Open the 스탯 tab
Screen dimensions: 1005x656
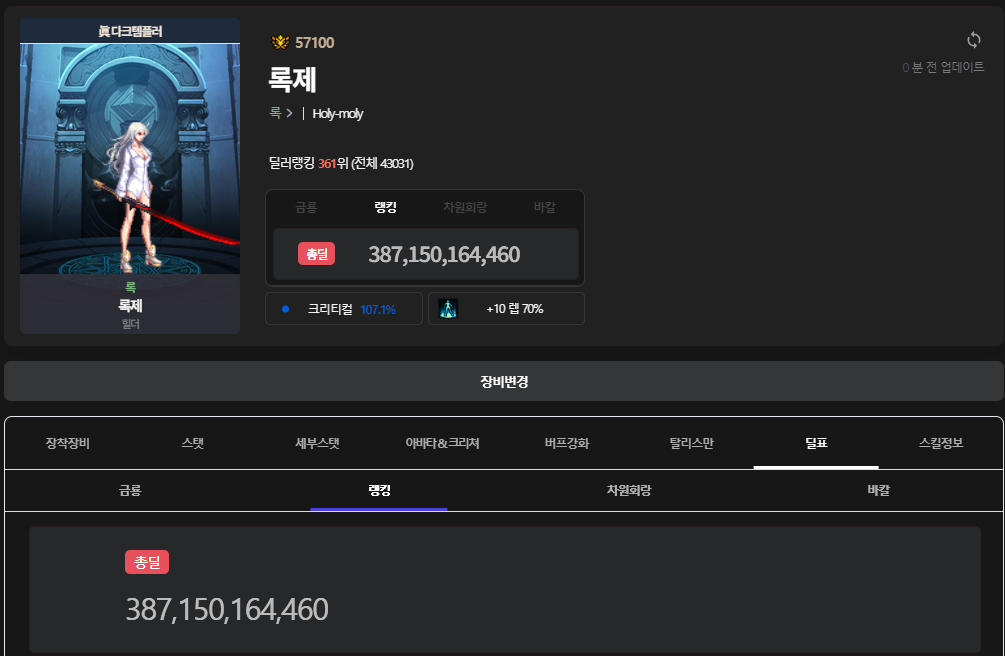pos(192,443)
